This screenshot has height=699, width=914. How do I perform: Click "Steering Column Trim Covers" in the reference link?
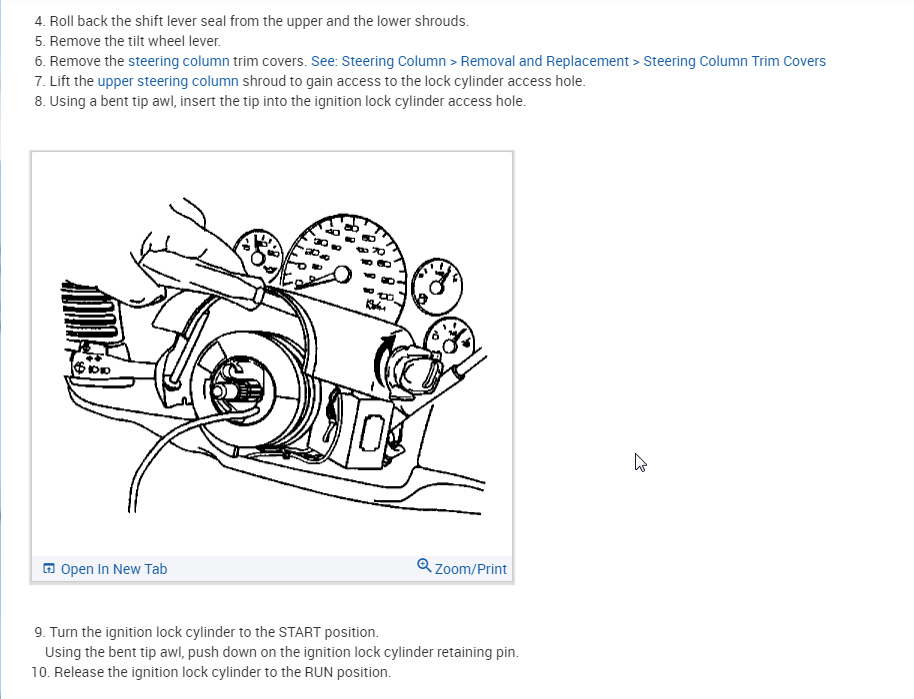point(734,61)
